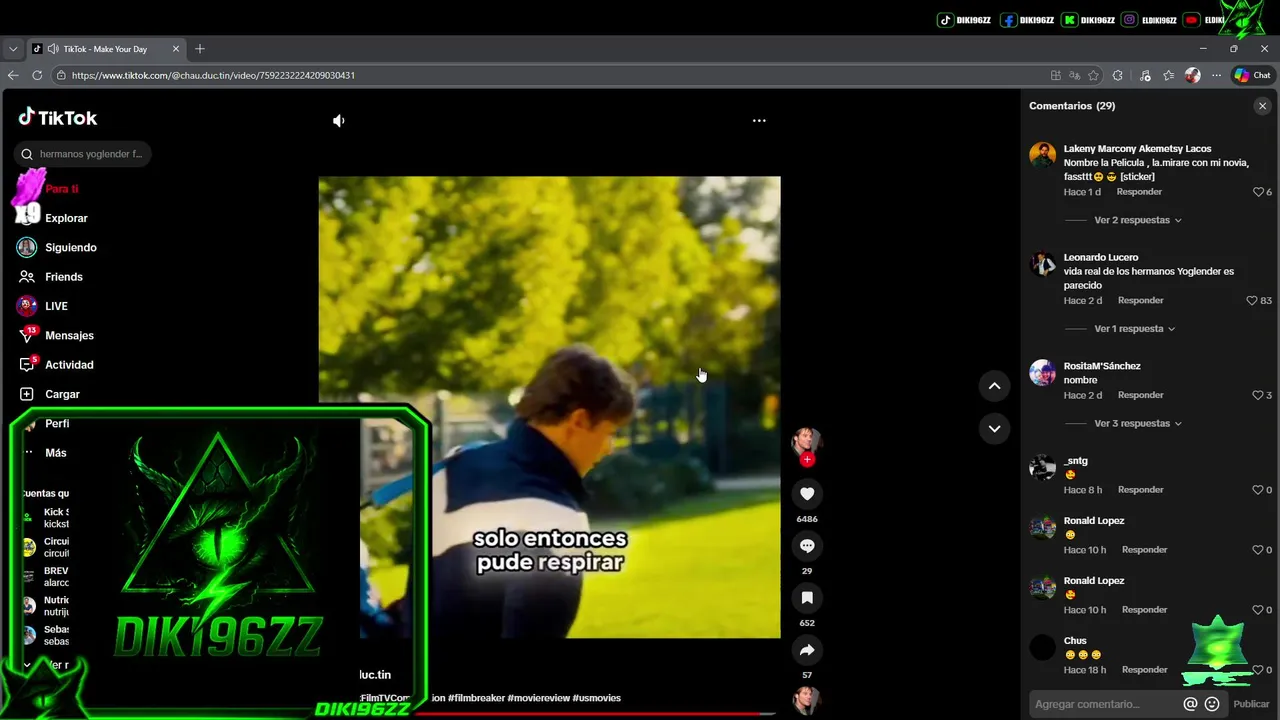Click the media control music icon

(1145, 75)
